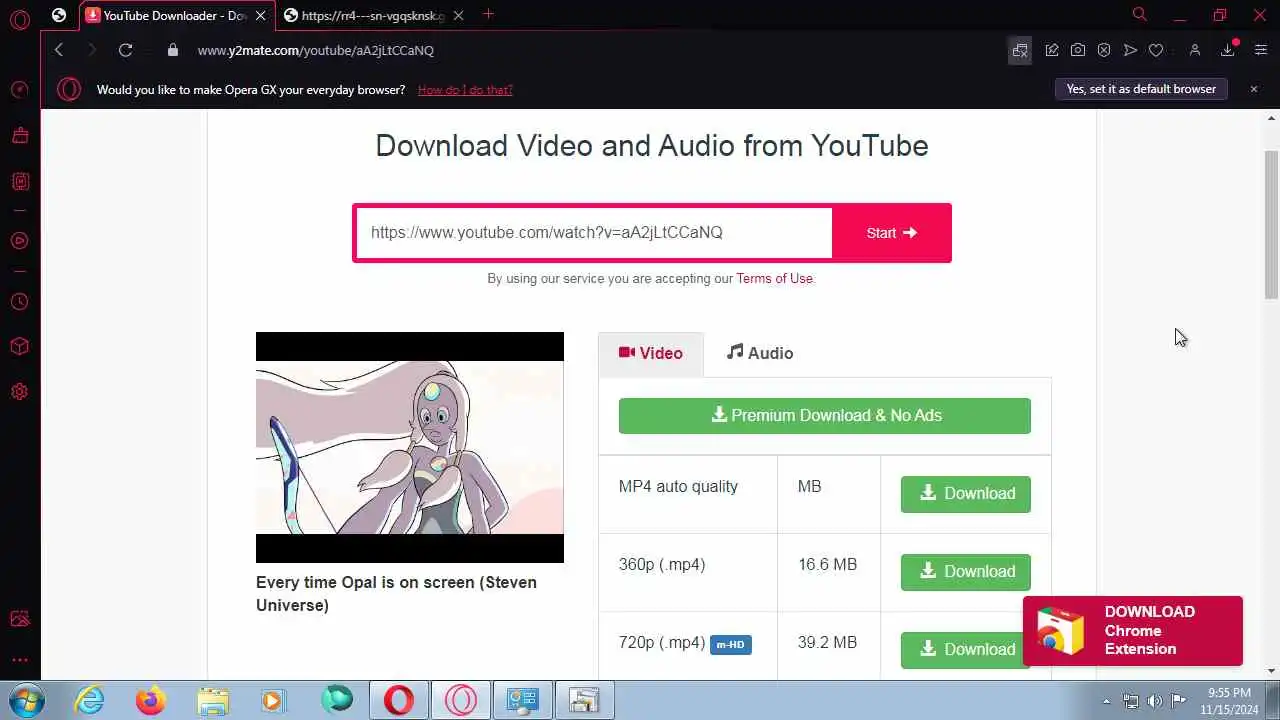1280x720 pixels.
Task: Download the MP4 auto quality video
Action: coord(966,494)
